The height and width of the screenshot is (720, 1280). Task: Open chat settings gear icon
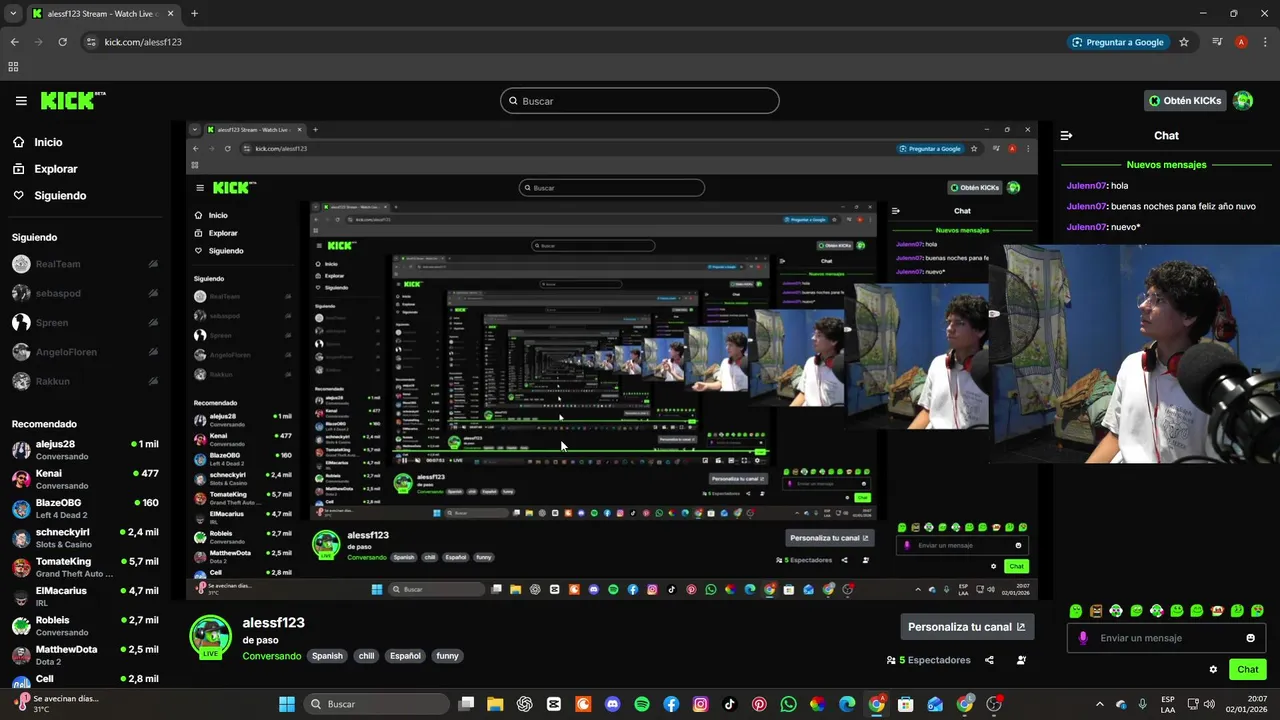coord(1213,670)
